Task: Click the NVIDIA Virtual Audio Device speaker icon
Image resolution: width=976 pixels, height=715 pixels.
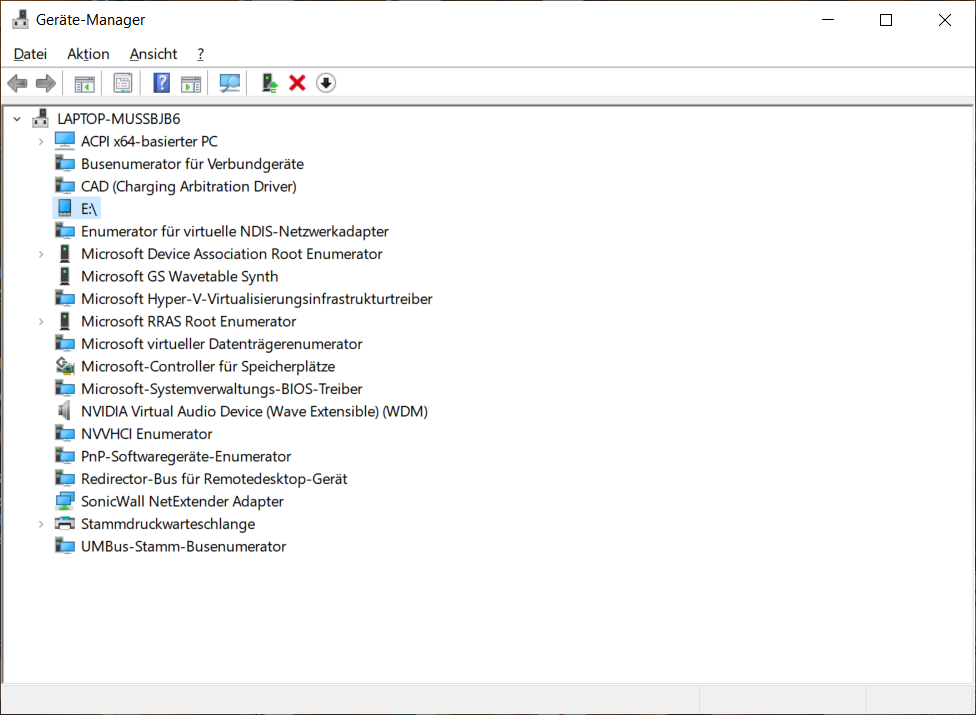Action: pos(64,411)
